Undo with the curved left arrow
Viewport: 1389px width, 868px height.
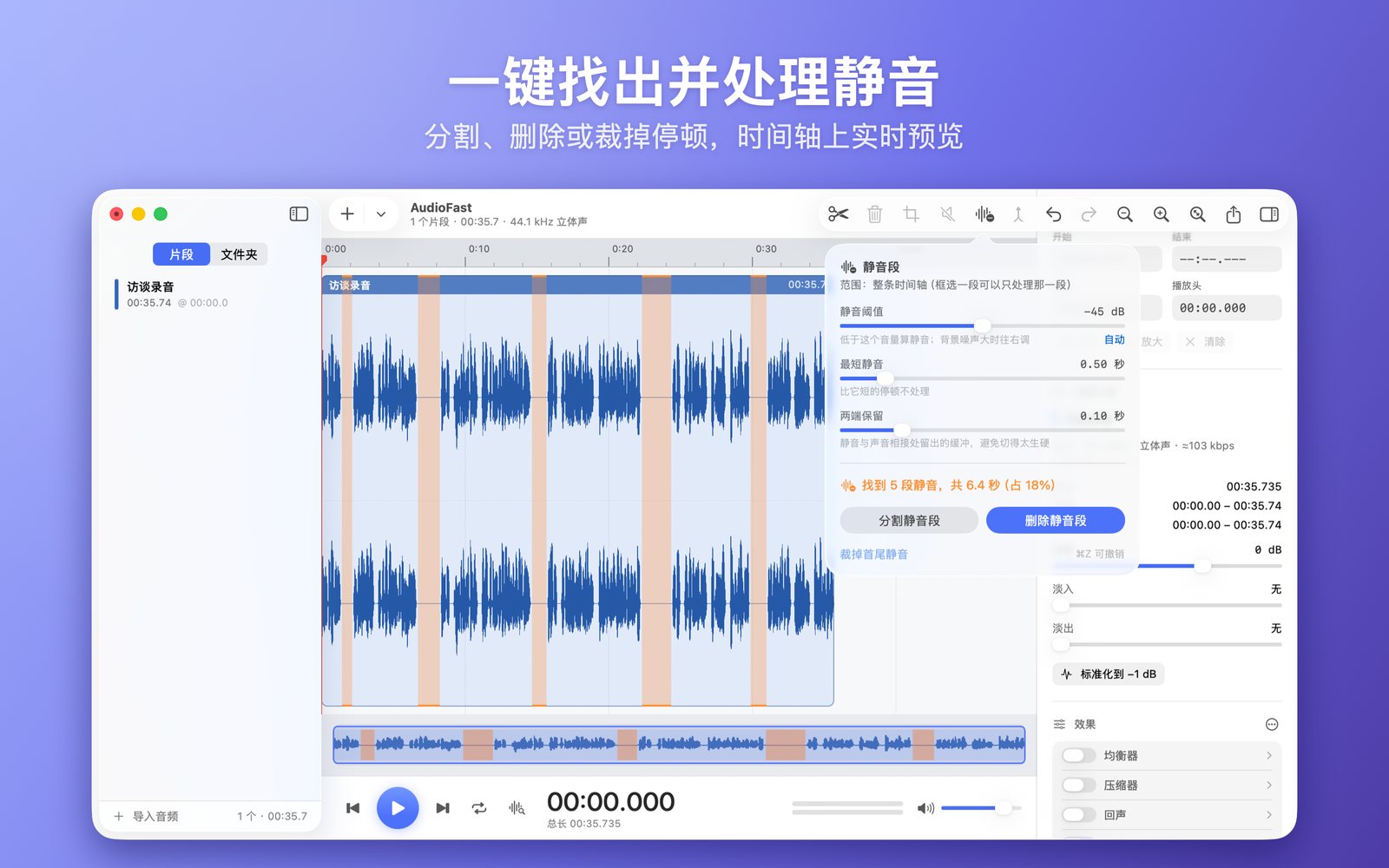pyautogui.click(x=1053, y=214)
